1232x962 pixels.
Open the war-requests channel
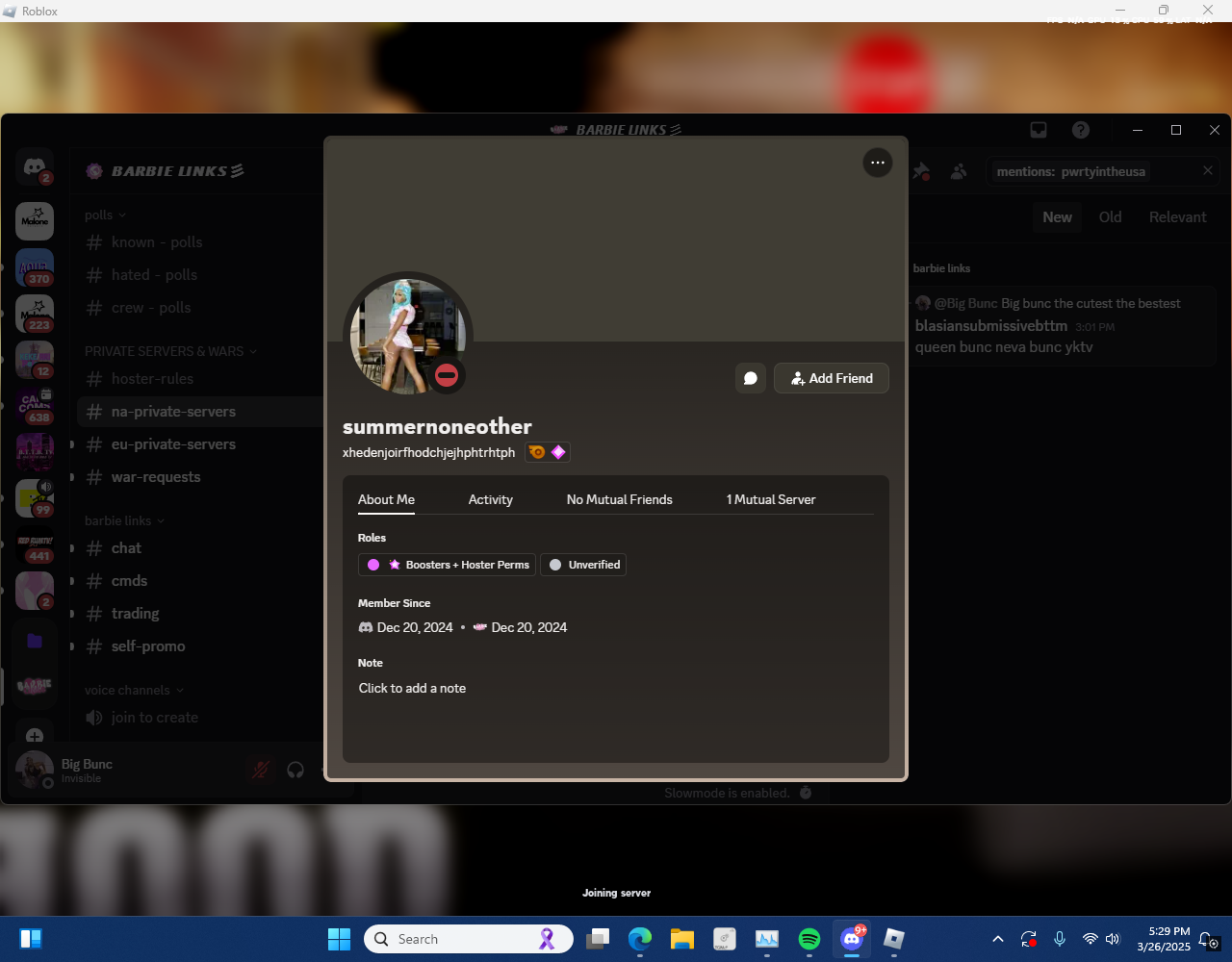199,477
